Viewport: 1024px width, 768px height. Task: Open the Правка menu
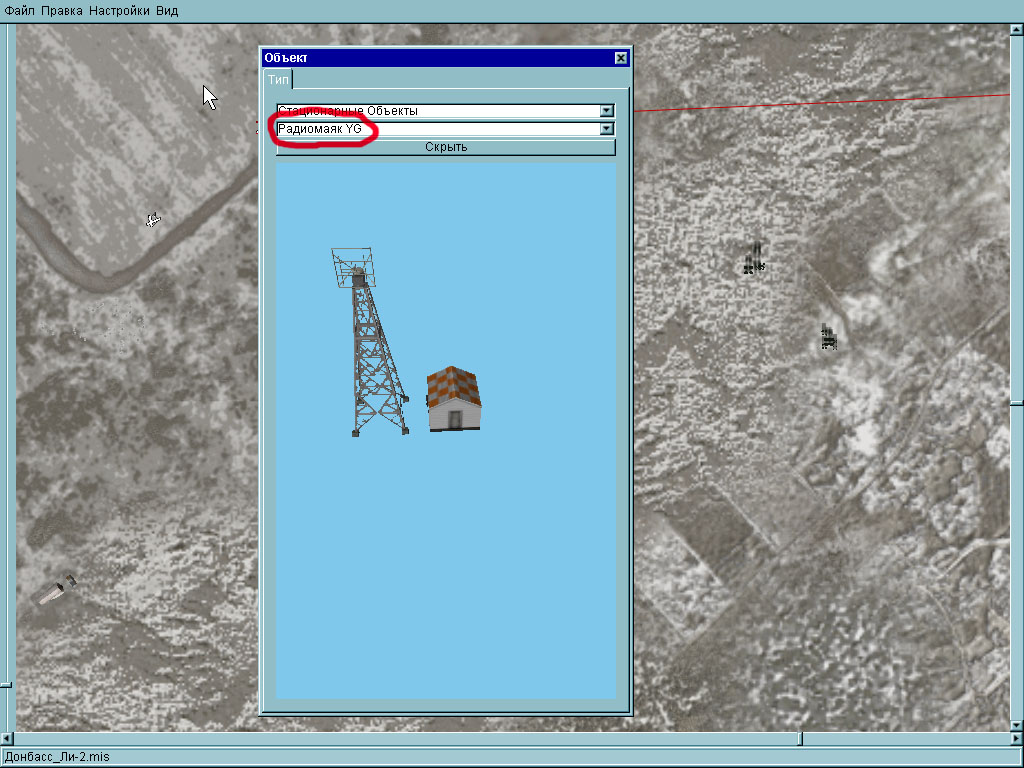click(62, 11)
